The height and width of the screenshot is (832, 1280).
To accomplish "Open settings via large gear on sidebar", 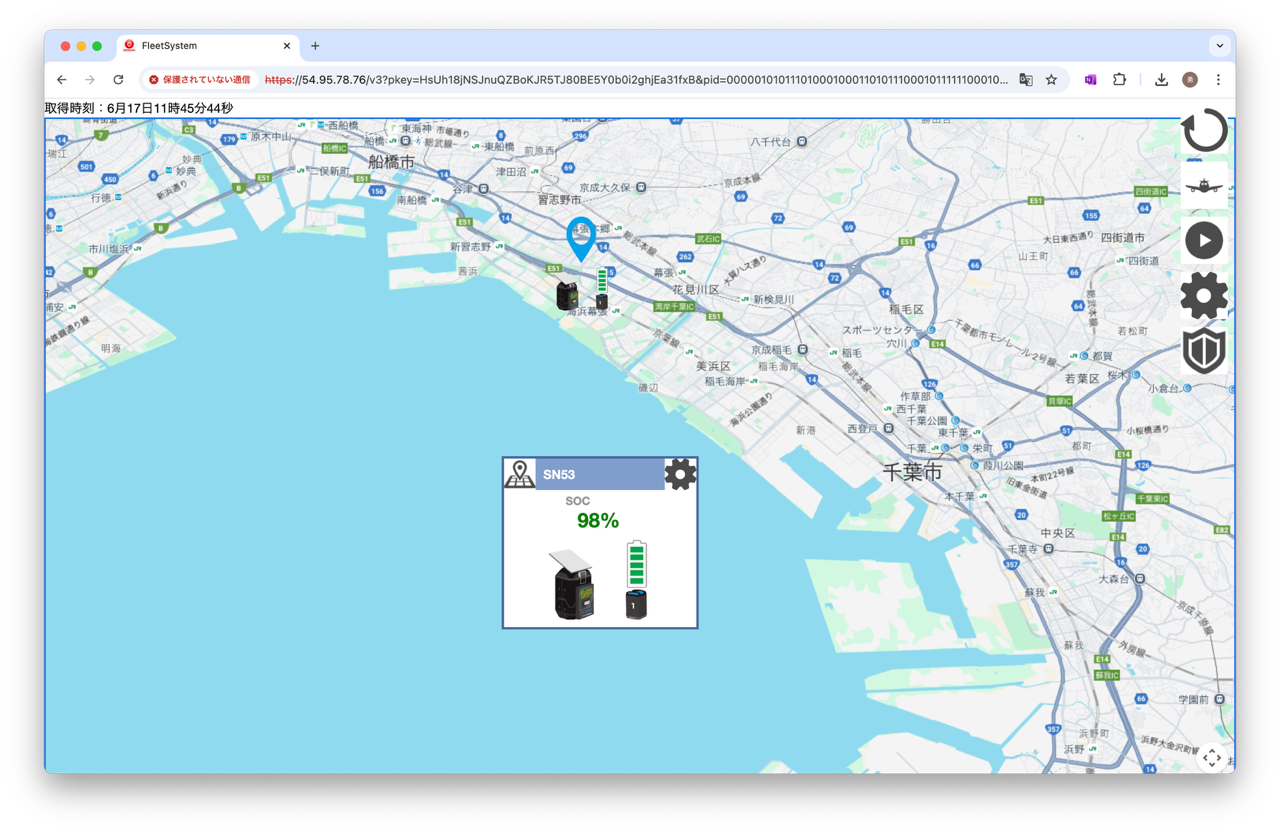I will click(x=1204, y=296).
